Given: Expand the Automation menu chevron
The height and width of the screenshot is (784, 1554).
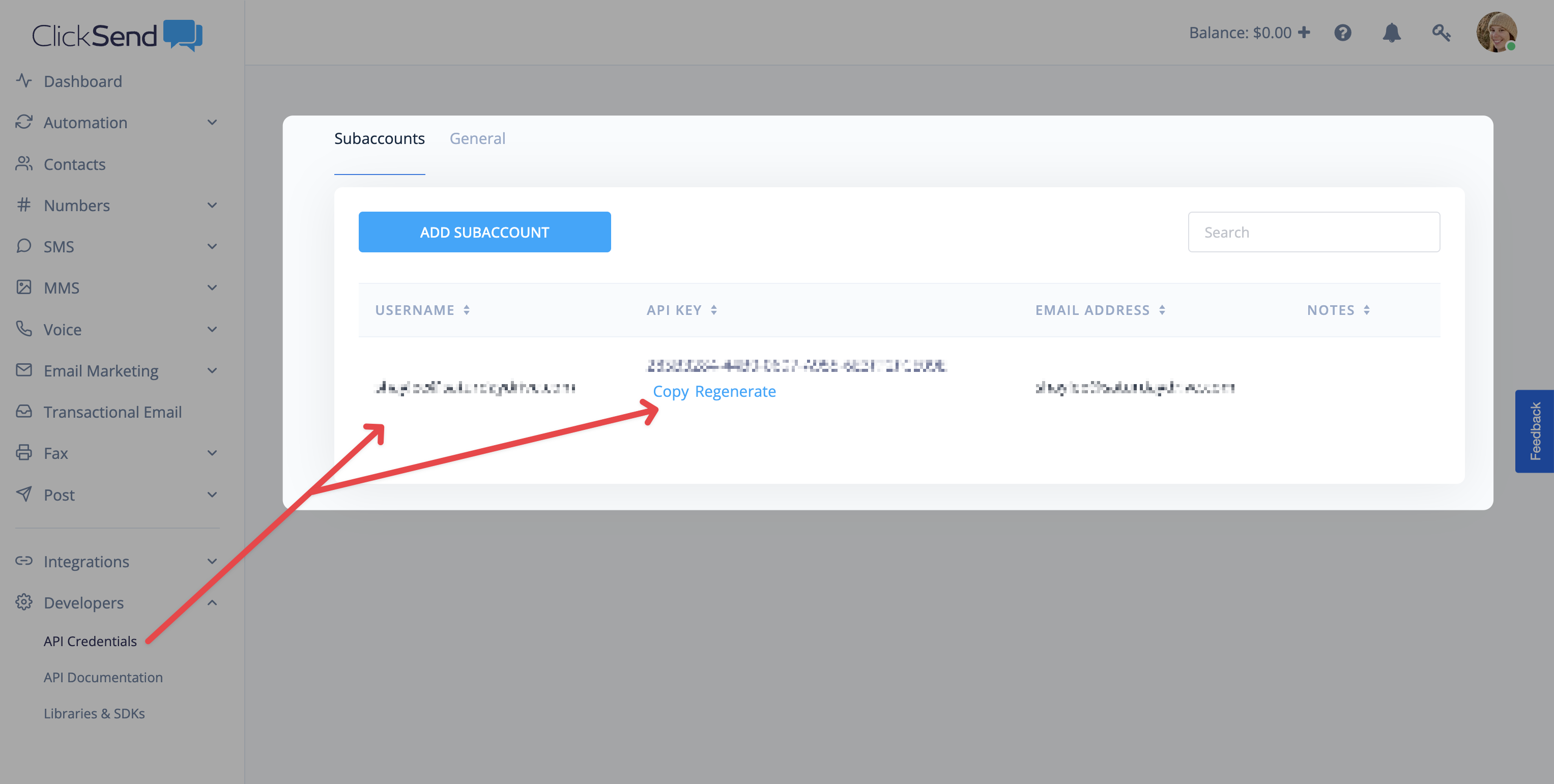Looking at the screenshot, I should [212, 123].
